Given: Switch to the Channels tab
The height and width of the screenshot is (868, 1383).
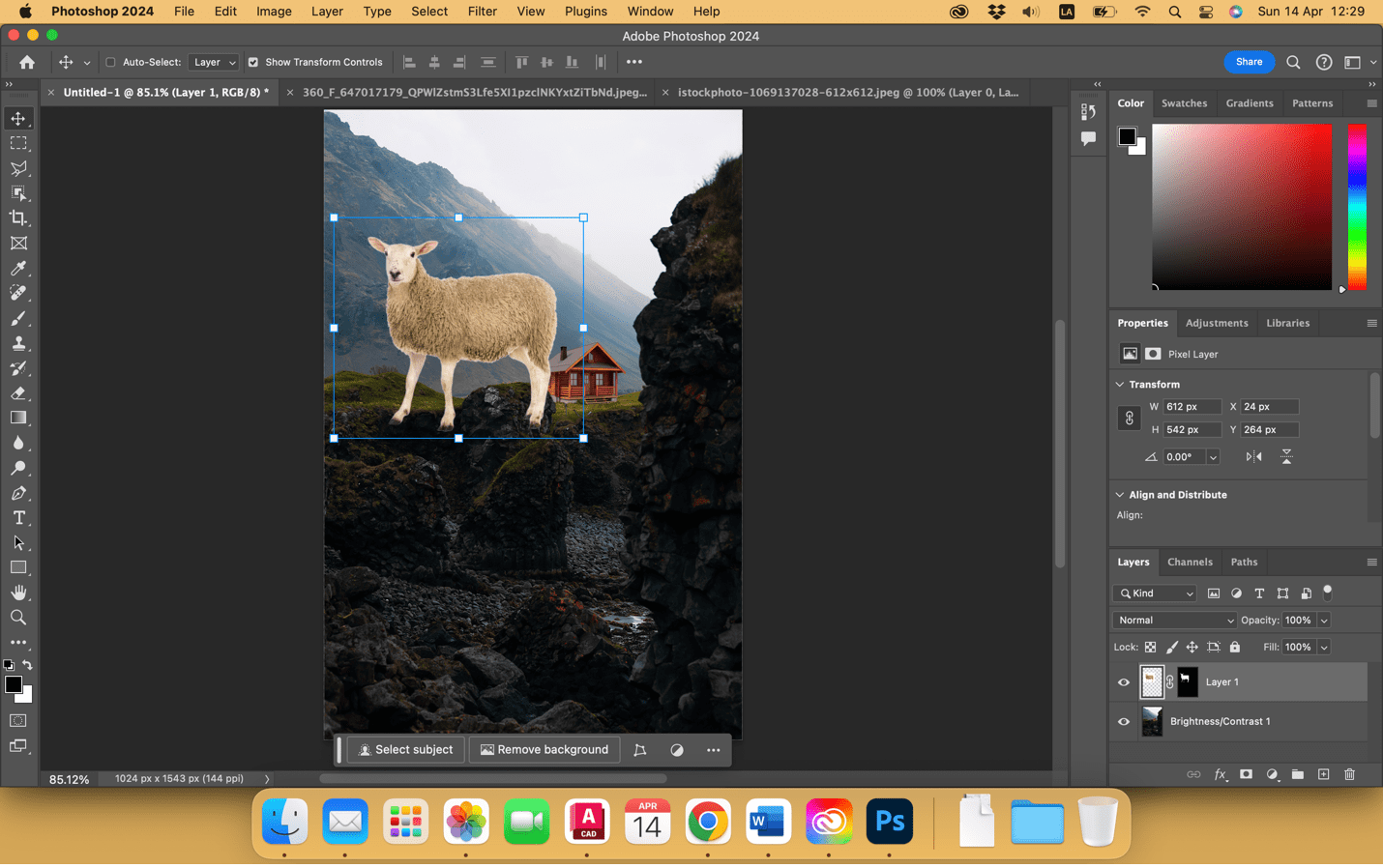Looking at the screenshot, I should (1190, 563).
